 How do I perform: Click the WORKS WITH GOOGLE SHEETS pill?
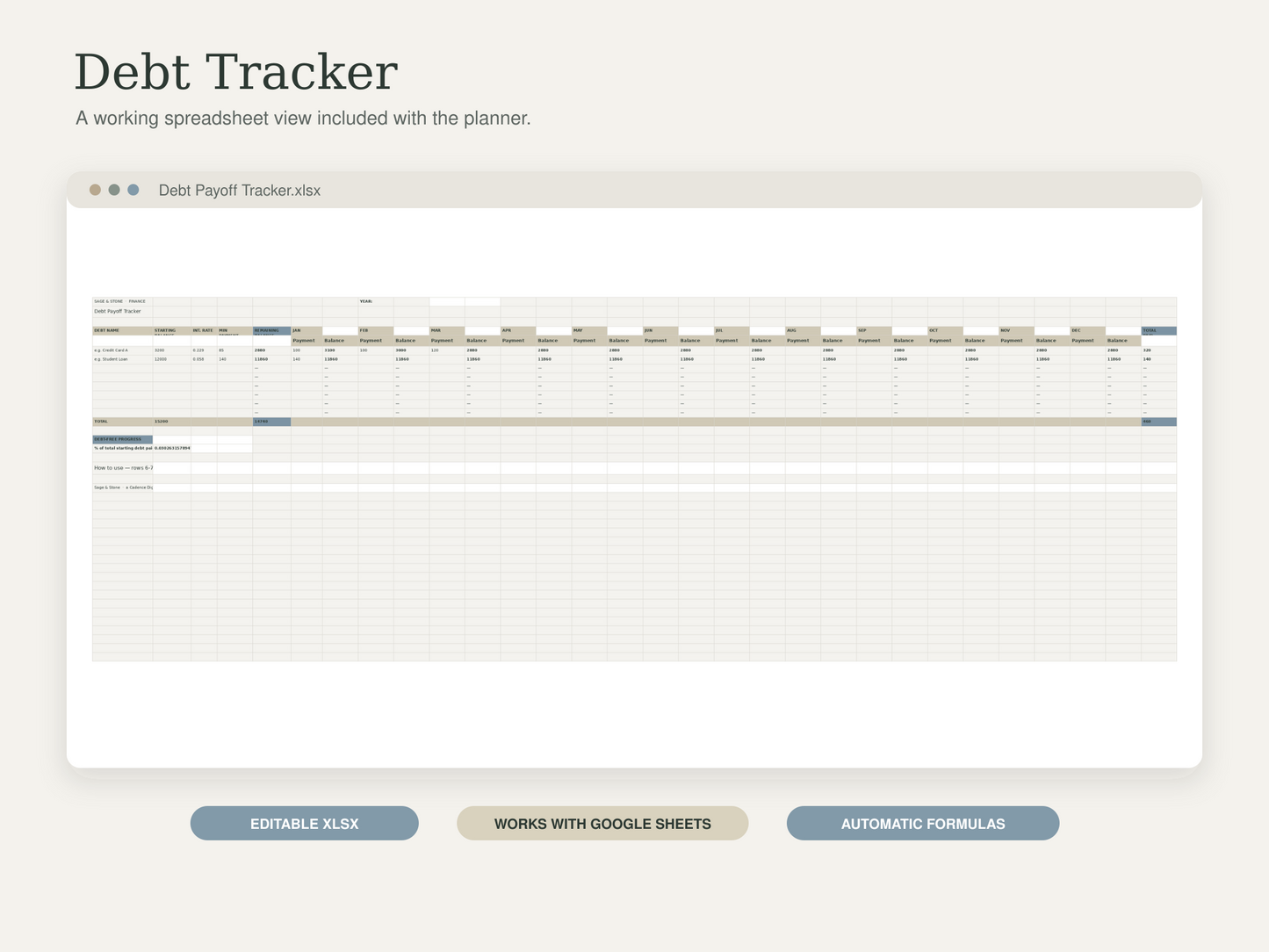[x=602, y=823]
